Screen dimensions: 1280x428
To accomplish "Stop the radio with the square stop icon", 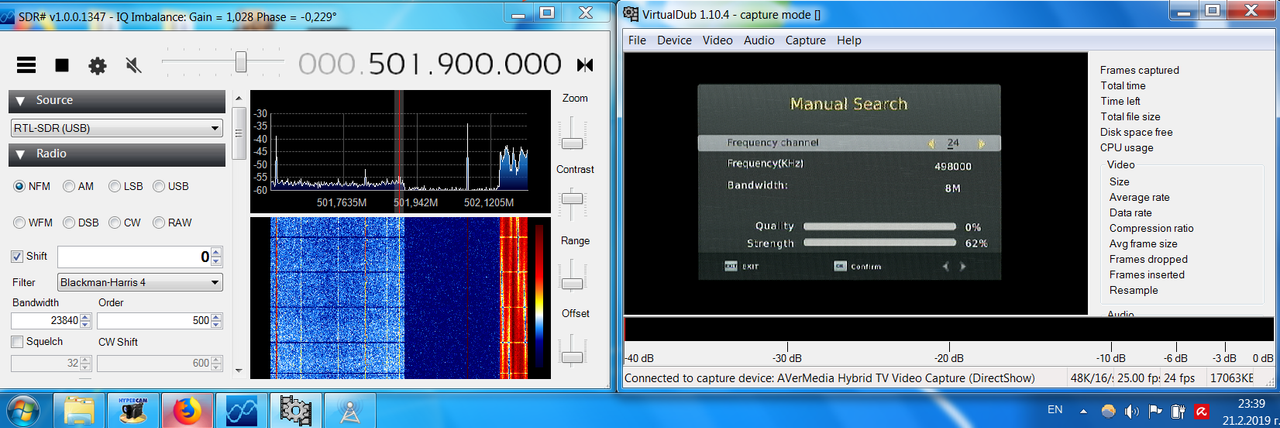I will [62, 65].
